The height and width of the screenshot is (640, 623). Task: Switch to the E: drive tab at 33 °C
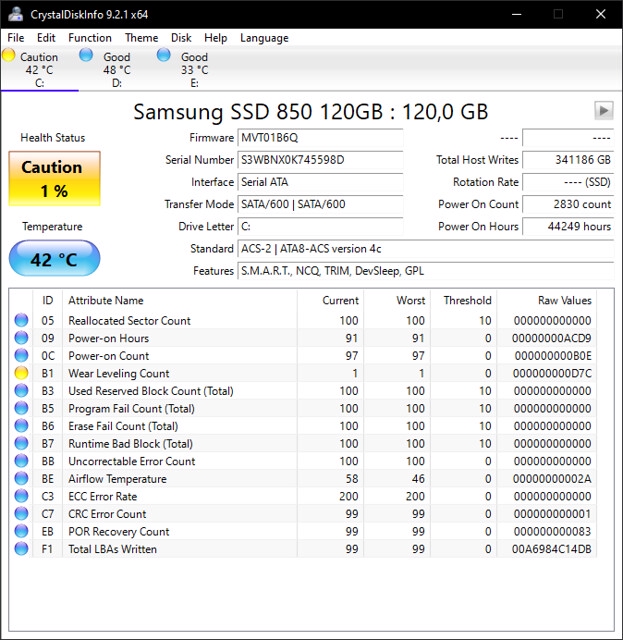194,69
